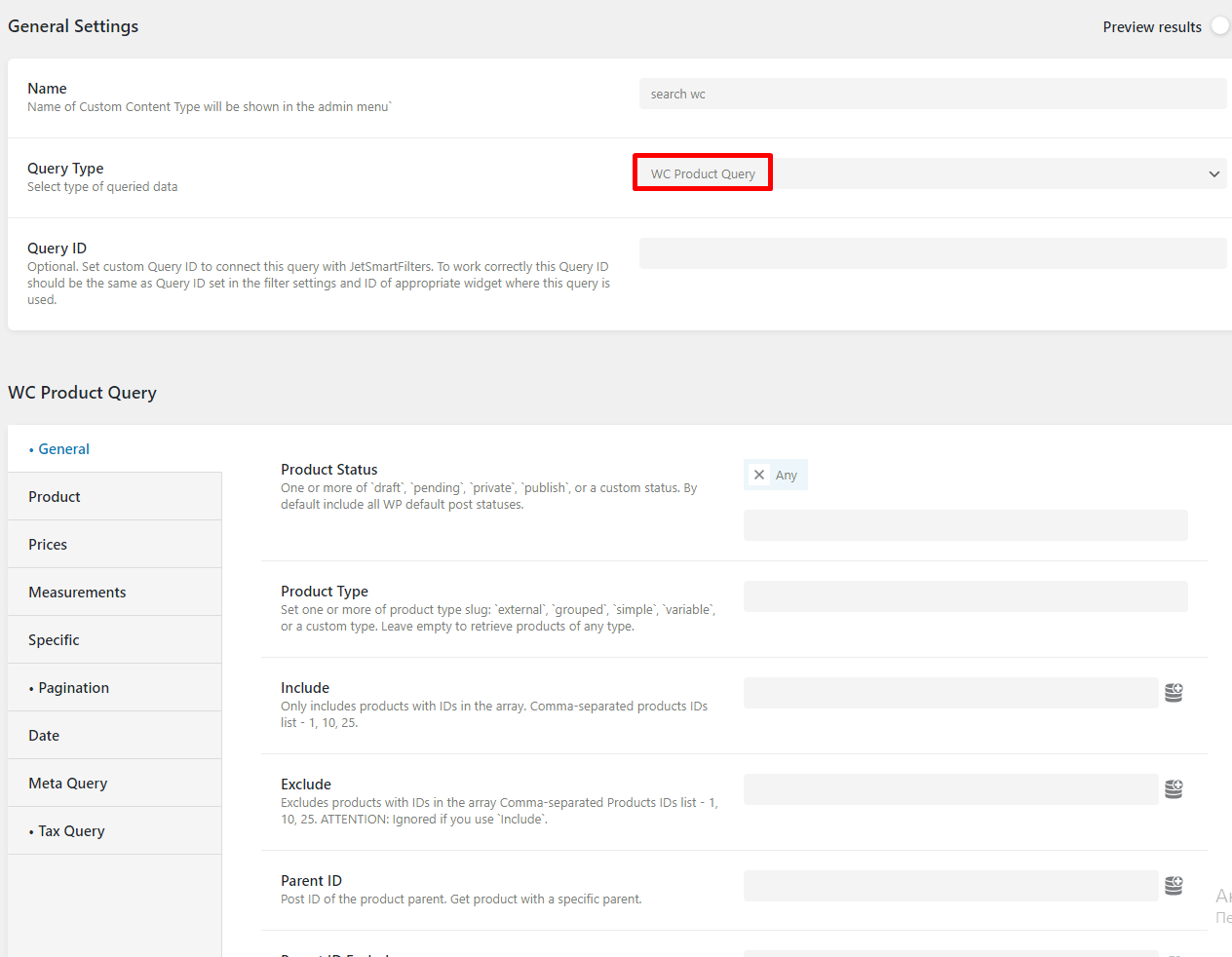Remove the Any product status tag

click(759, 475)
